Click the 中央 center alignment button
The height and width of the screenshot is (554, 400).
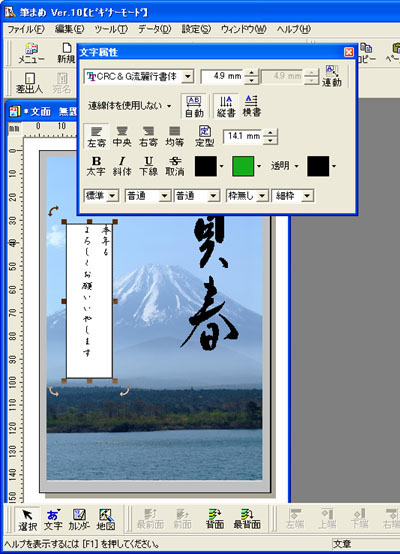click(x=122, y=136)
